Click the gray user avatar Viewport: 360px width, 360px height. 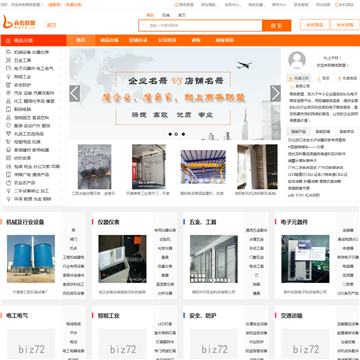point(297,60)
